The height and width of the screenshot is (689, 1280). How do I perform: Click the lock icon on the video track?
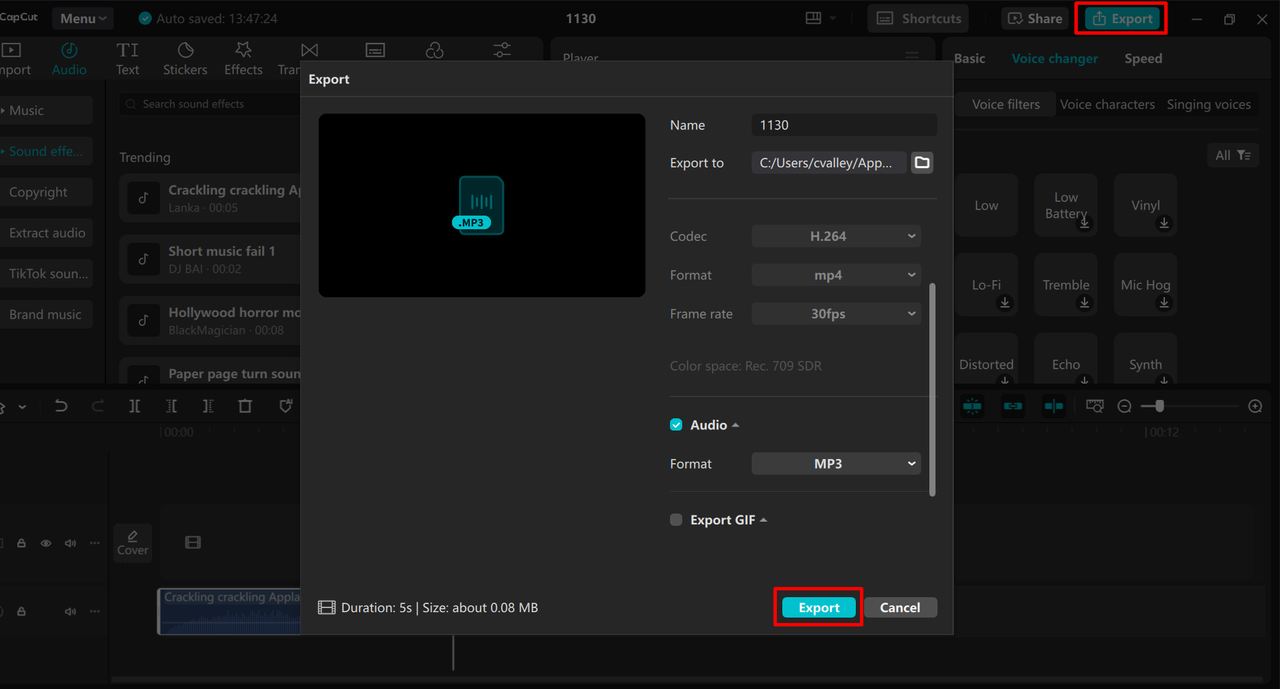tap(21, 543)
